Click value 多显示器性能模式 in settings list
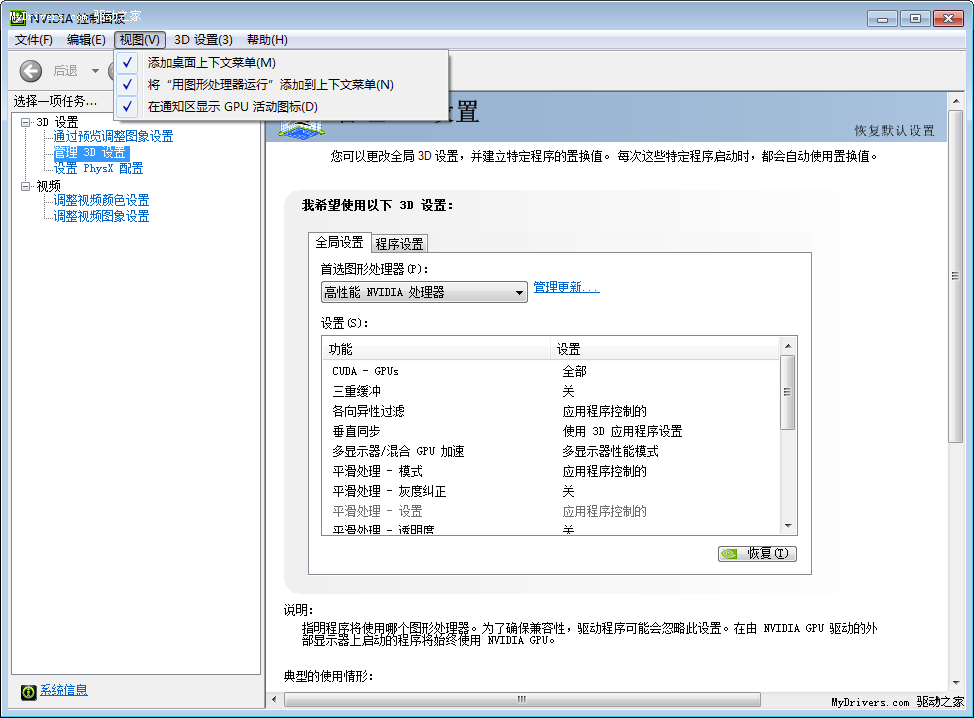Viewport: 974px width, 718px height. (610, 451)
